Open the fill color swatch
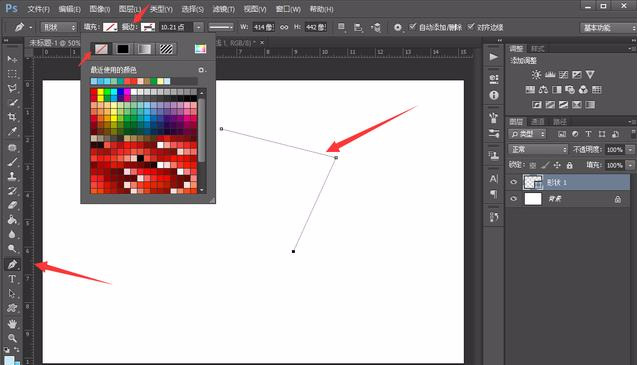Viewport: 637px width, 365px height. (110, 27)
